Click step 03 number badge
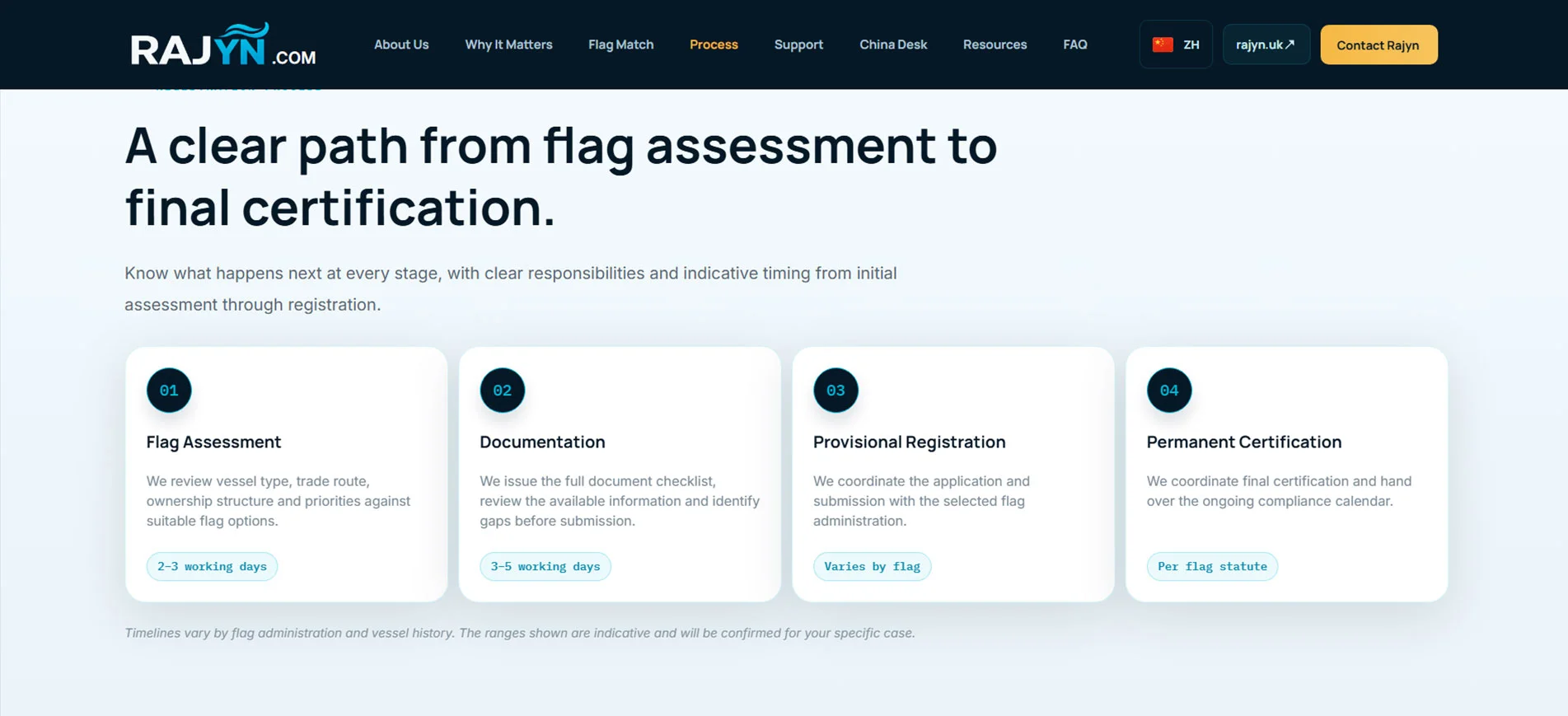The width and height of the screenshot is (1568, 716). 835,391
